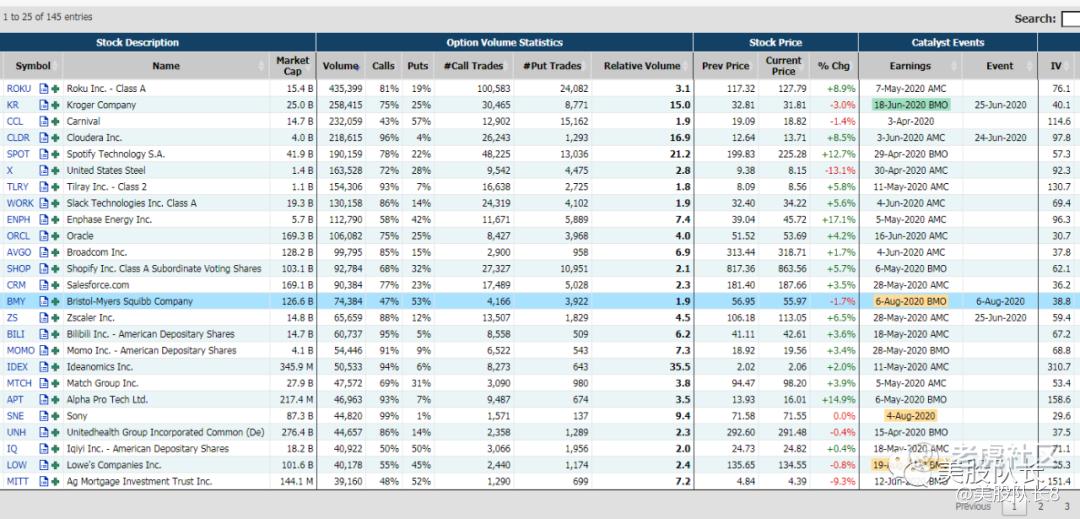Open the BMY symbol link

(x=17, y=301)
